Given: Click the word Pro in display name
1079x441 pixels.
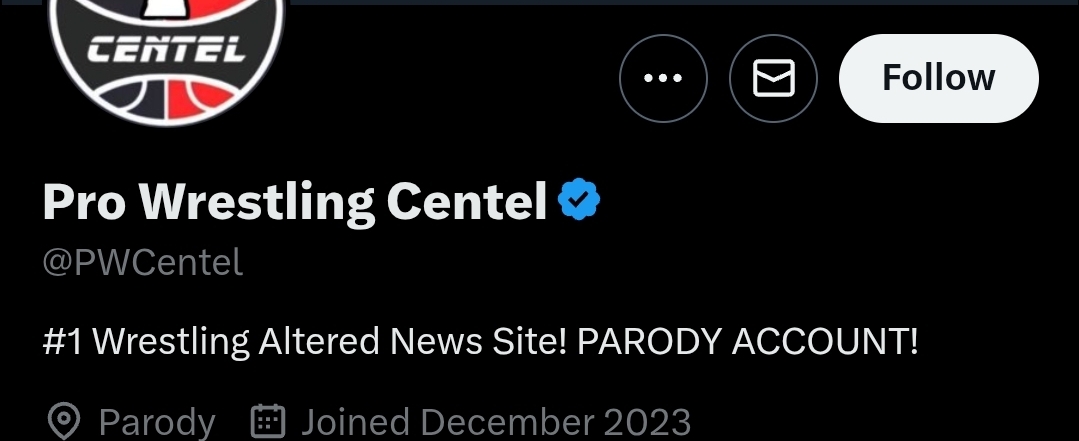Looking at the screenshot, I should (x=84, y=203).
